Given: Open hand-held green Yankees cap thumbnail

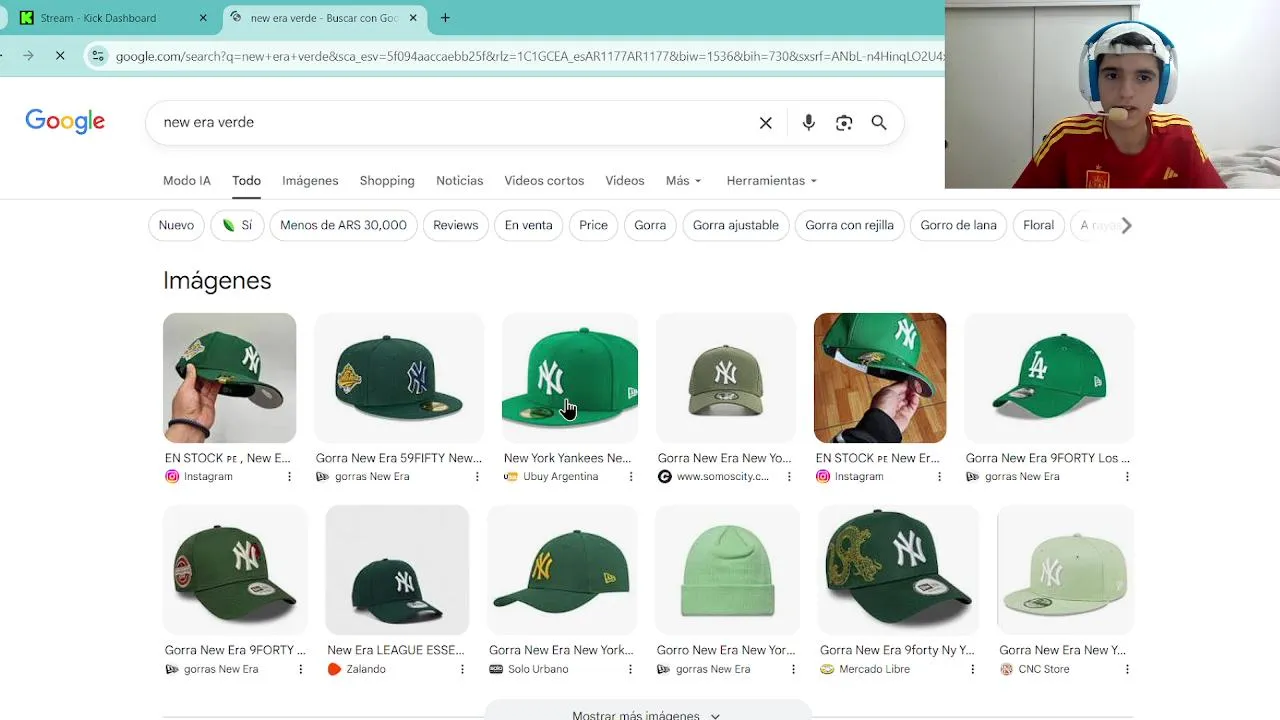Looking at the screenshot, I should coord(229,378).
